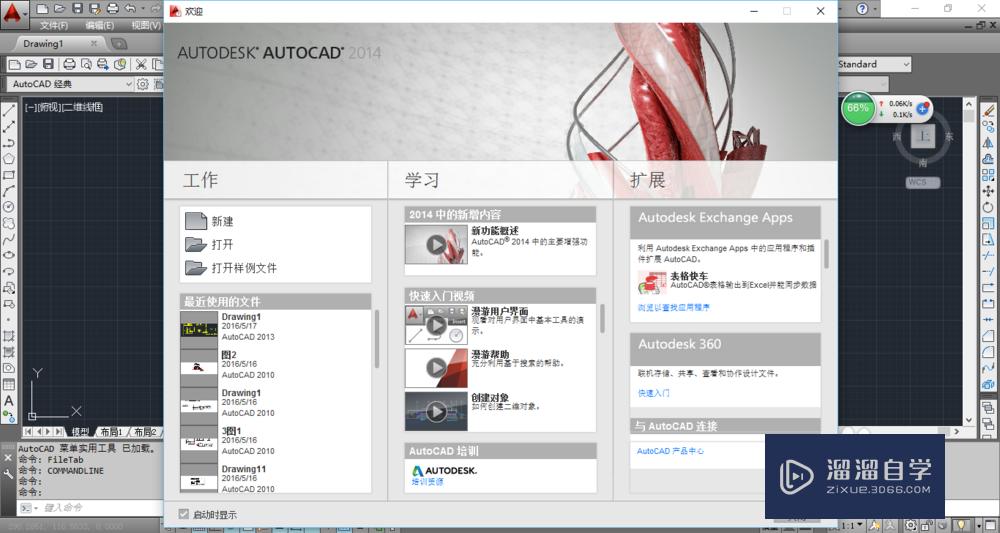This screenshot has height=533, width=1000.
Task: Select the Ellipse tool in Draw toolbar
Action: click(9, 255)
